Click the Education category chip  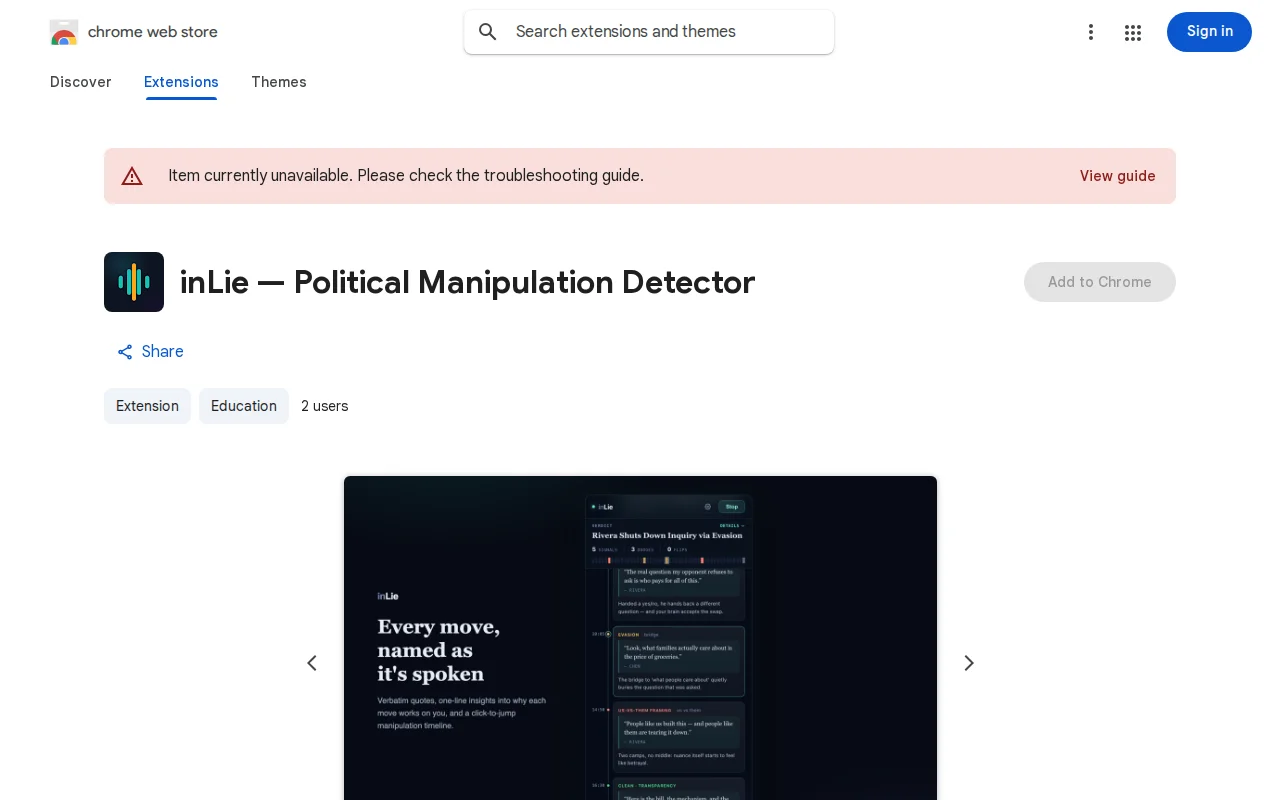(244, 406)
